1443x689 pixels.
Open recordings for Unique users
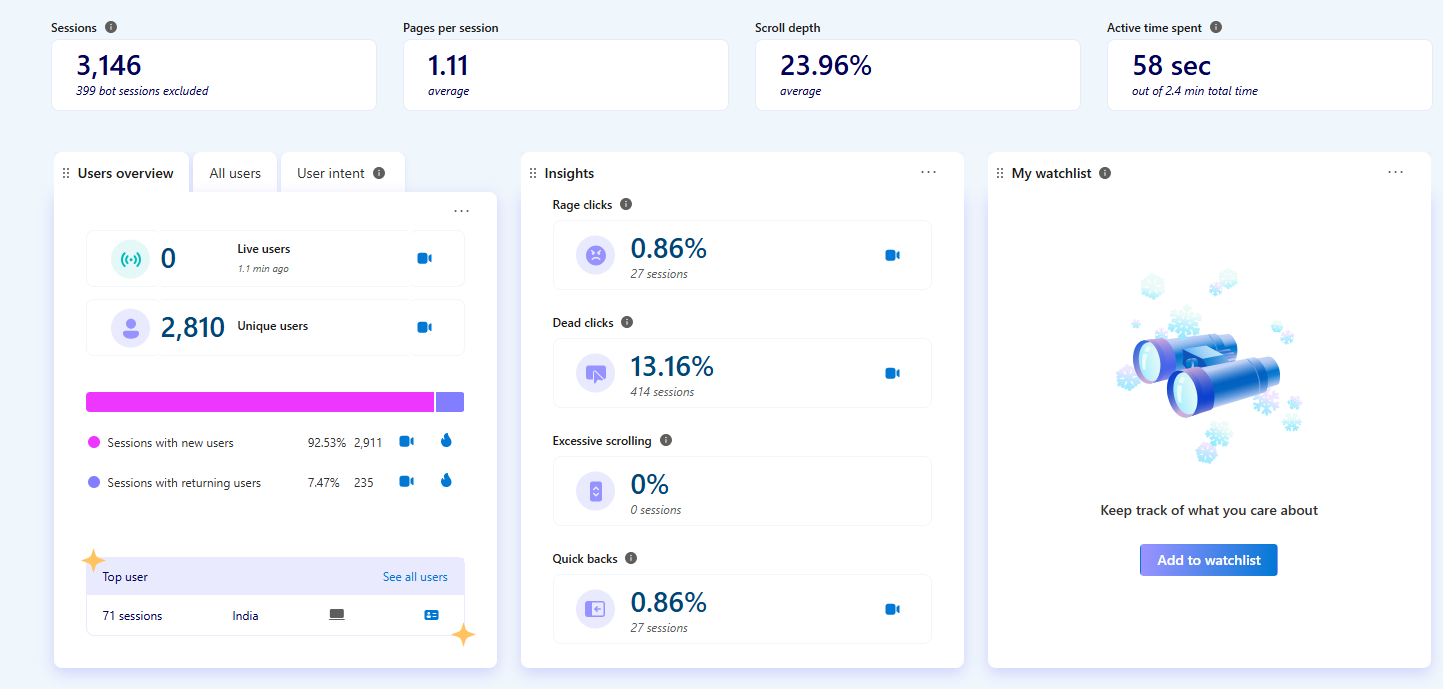click(x=424, y=327)
